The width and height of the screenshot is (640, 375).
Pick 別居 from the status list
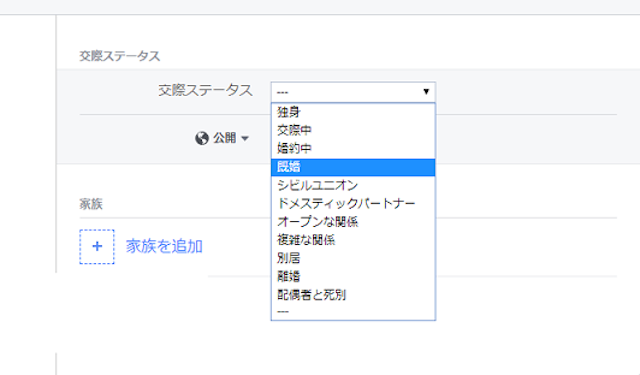tap(353, 258)
